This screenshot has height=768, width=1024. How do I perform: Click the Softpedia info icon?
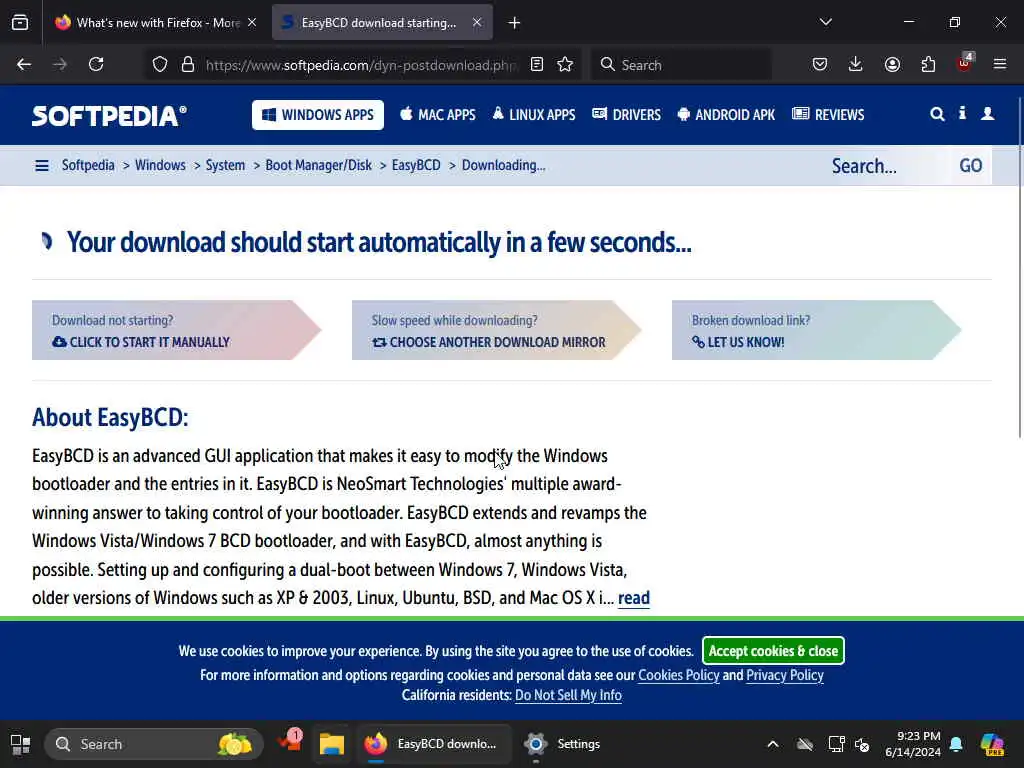pos(963,114)
